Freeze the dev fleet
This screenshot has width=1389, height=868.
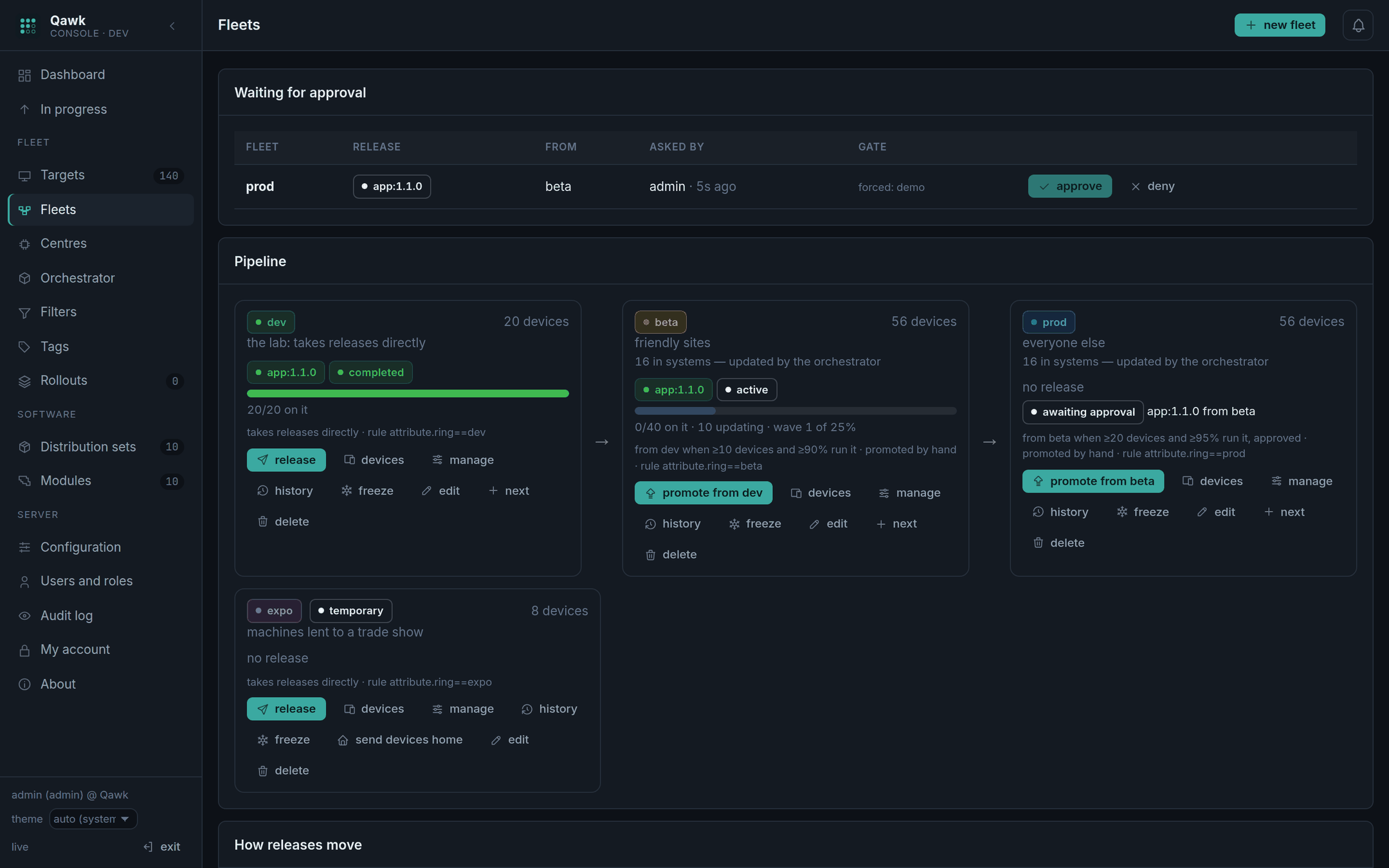[x=367, y=491]
